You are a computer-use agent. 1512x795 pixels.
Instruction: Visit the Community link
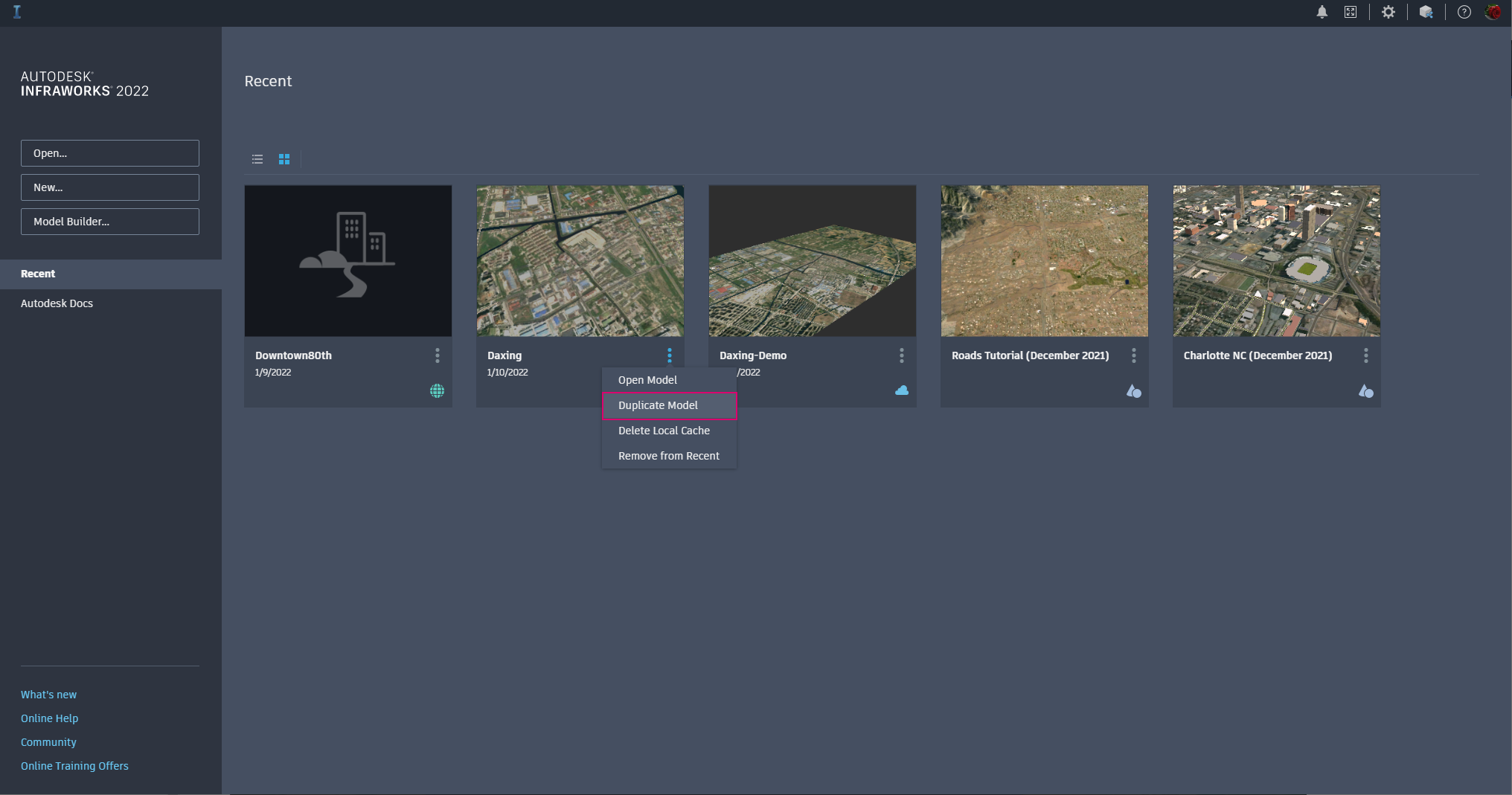coord(48,742)
